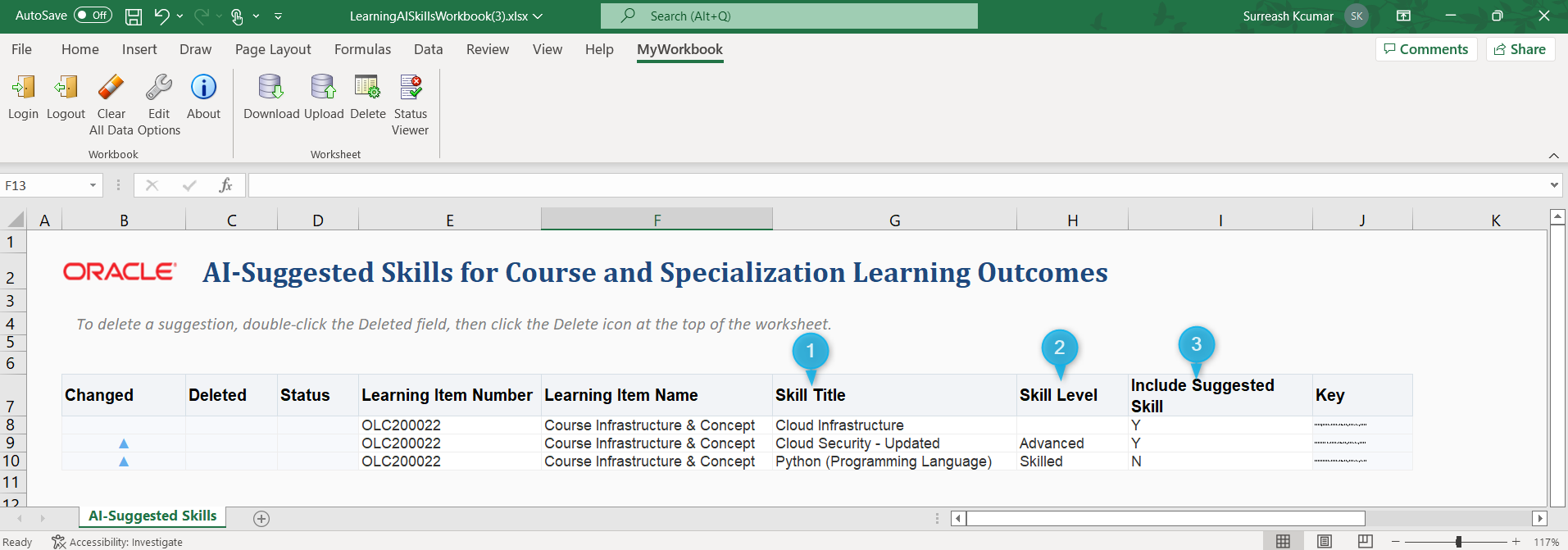Open the Review tab
The image size is (1568, 550).
pyautogui.click(x=488, y=49)
